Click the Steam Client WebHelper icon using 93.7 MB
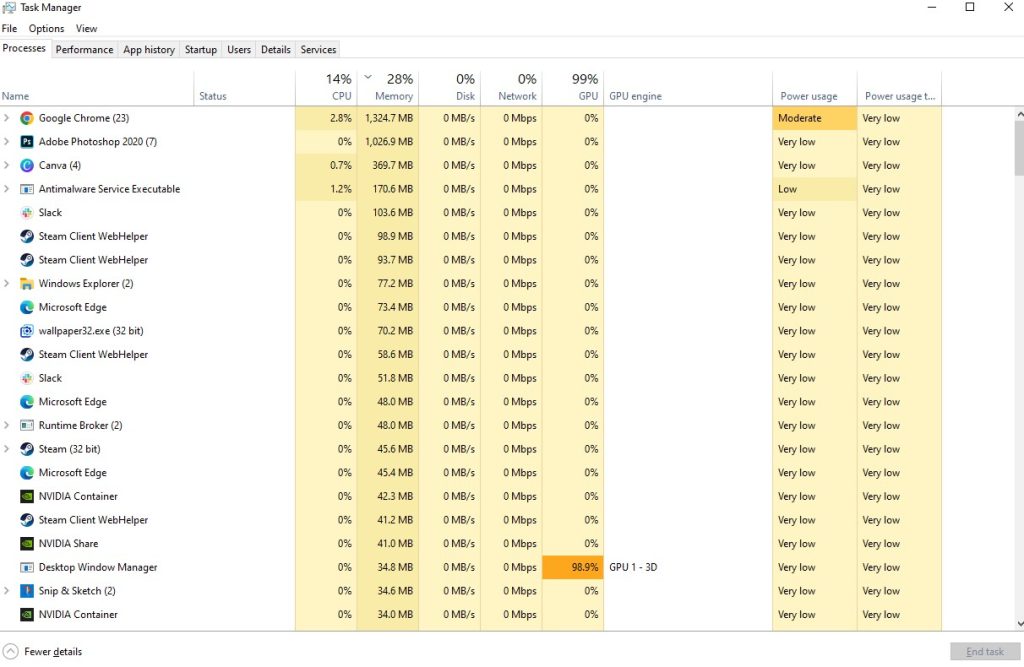Screen dimensions: 1024x667 pos(27,259)
